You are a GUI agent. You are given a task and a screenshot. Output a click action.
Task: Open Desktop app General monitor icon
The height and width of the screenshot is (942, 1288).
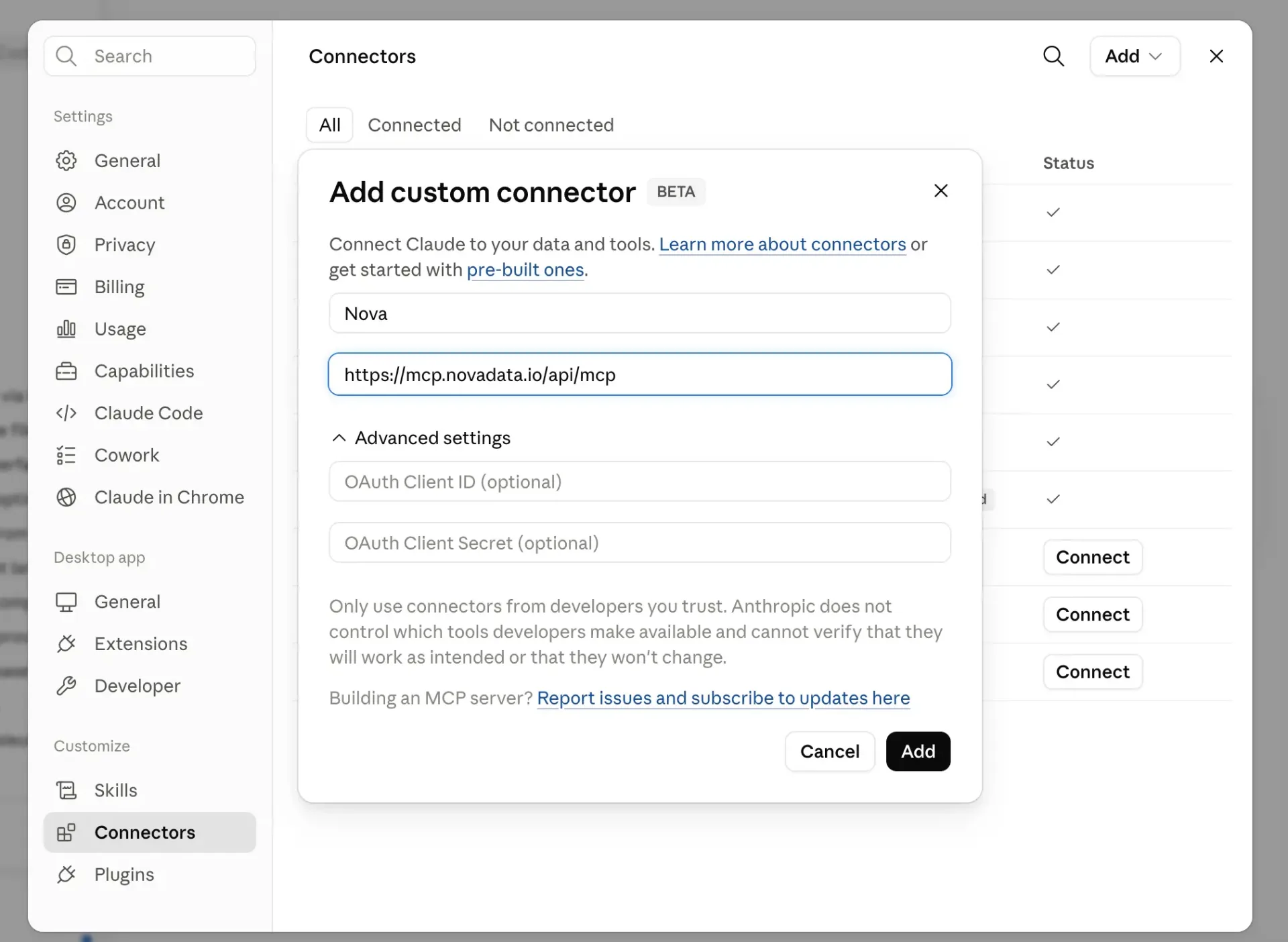(66, 602)
